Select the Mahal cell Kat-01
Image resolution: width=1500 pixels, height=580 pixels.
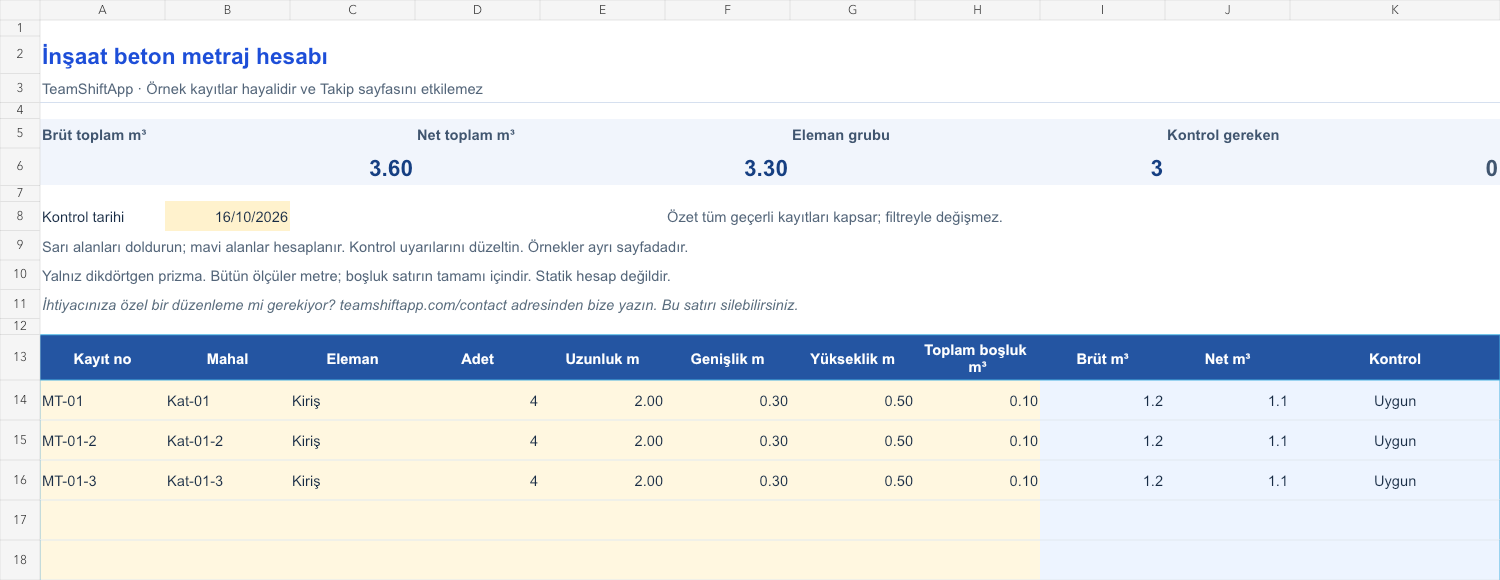tap(227, 401)
